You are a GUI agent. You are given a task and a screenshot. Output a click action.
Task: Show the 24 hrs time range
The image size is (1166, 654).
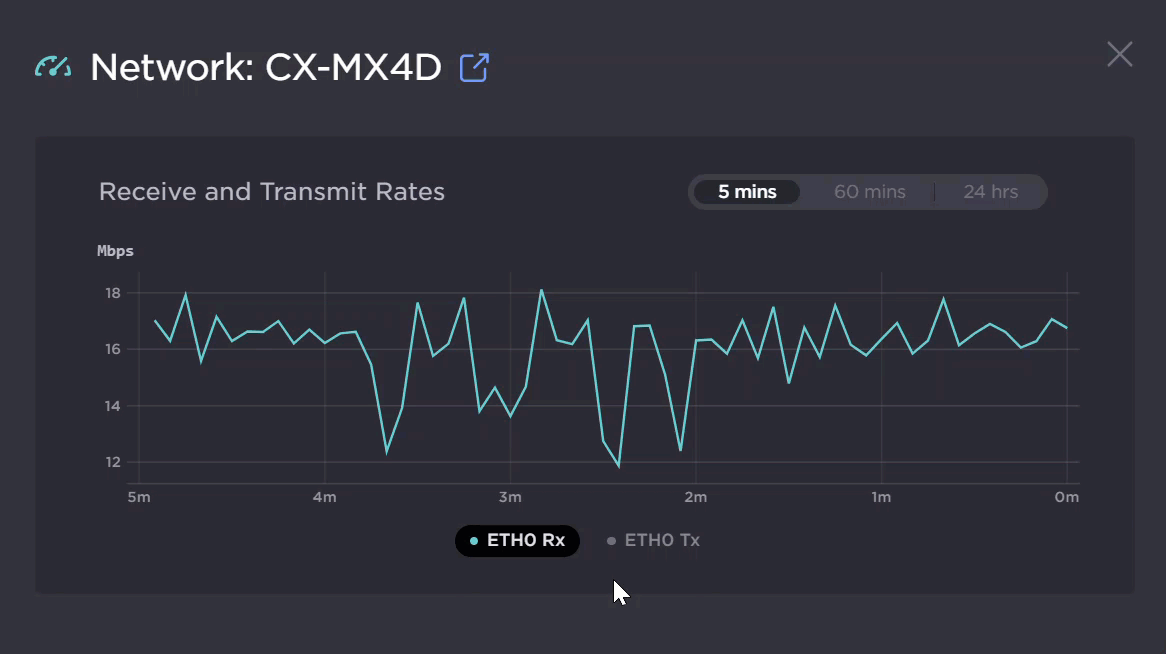pyautogui.click(x=990, y=192)
